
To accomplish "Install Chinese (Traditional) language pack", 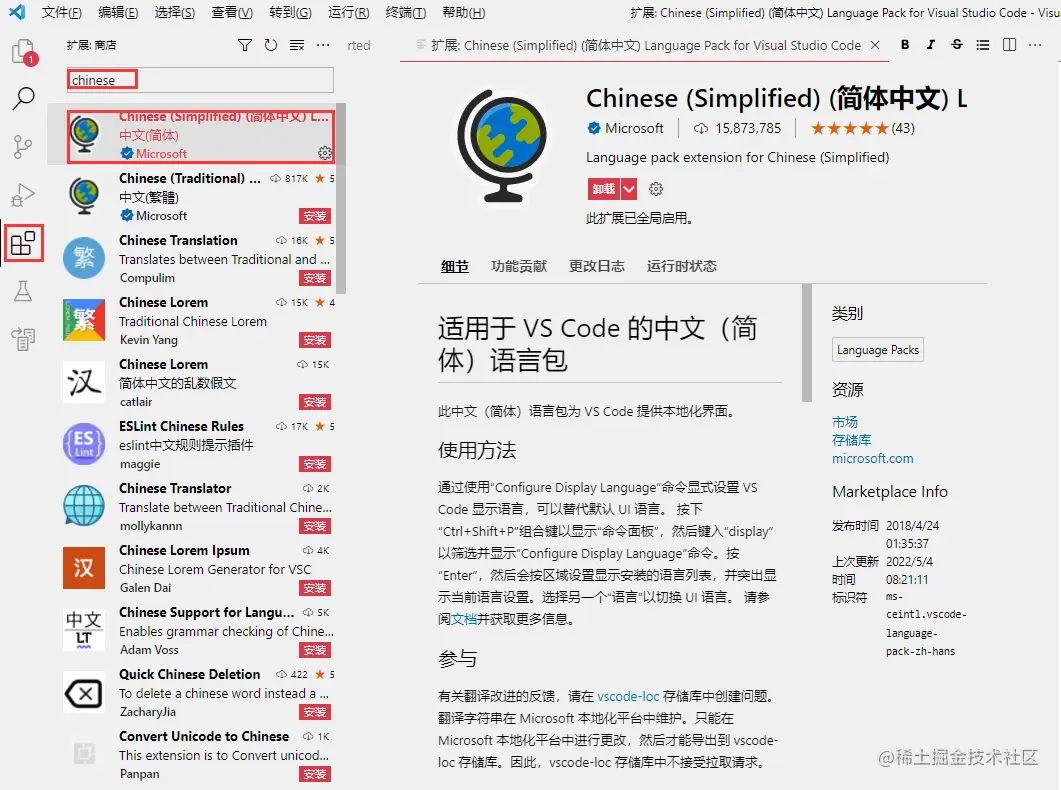I will click(315, 216).
